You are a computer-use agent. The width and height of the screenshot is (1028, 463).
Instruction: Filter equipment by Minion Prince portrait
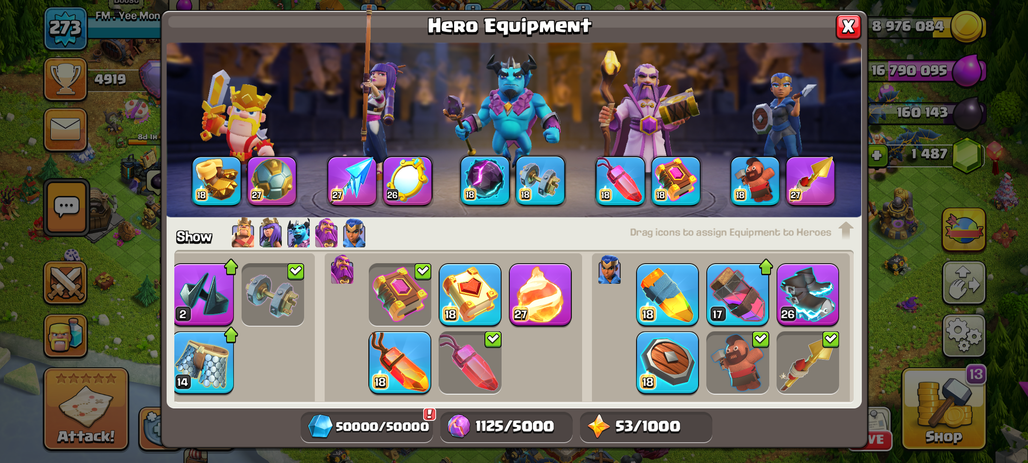[x=298, y=233]
